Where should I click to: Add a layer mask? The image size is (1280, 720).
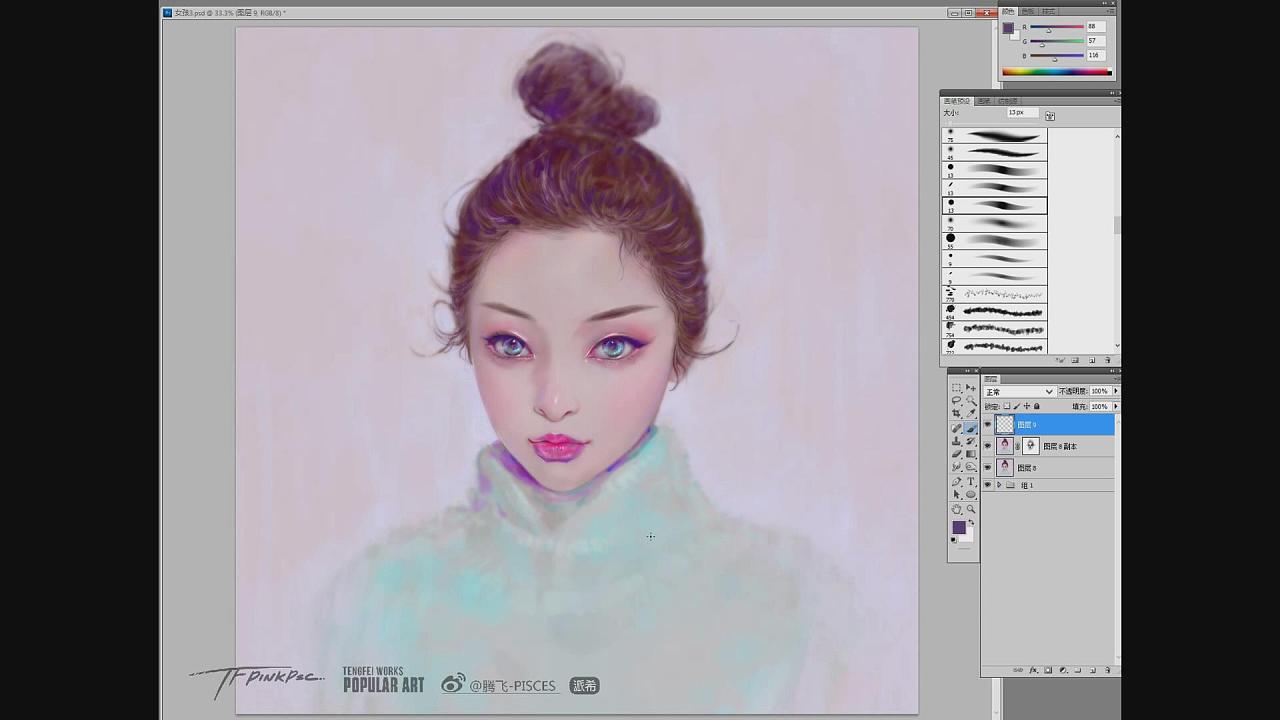(1048, 670)
